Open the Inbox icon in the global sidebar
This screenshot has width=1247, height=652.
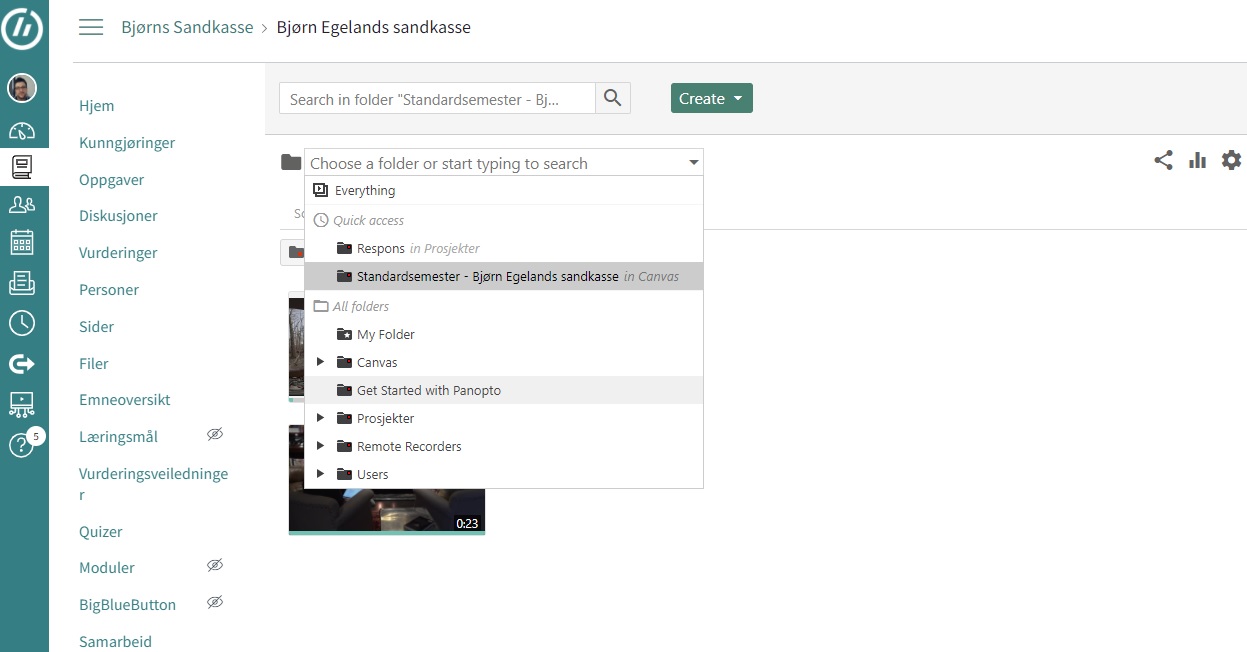pos(22,283)
